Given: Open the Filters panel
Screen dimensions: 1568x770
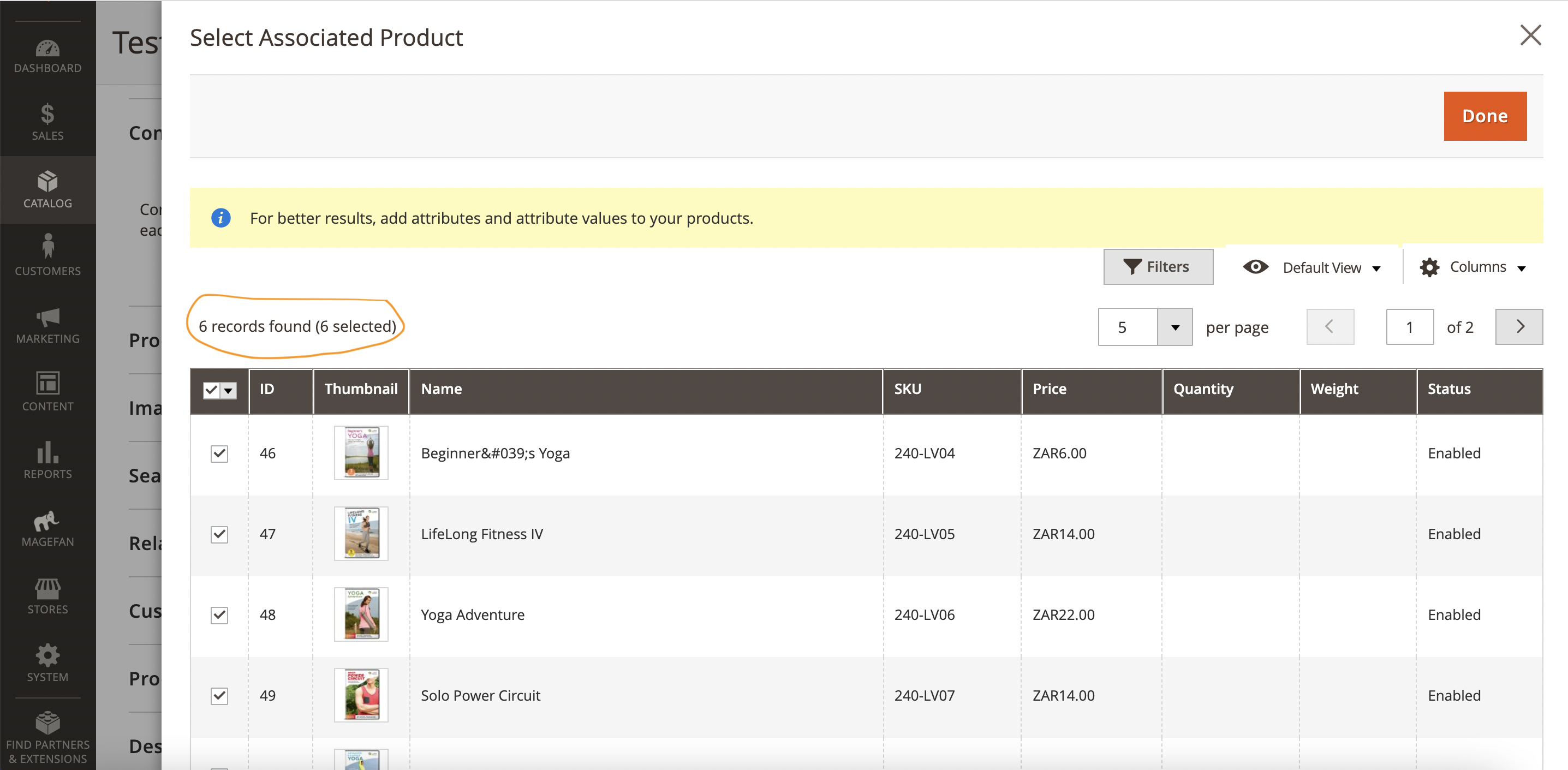Looking at the screenshot, I should coord(1158,267).
